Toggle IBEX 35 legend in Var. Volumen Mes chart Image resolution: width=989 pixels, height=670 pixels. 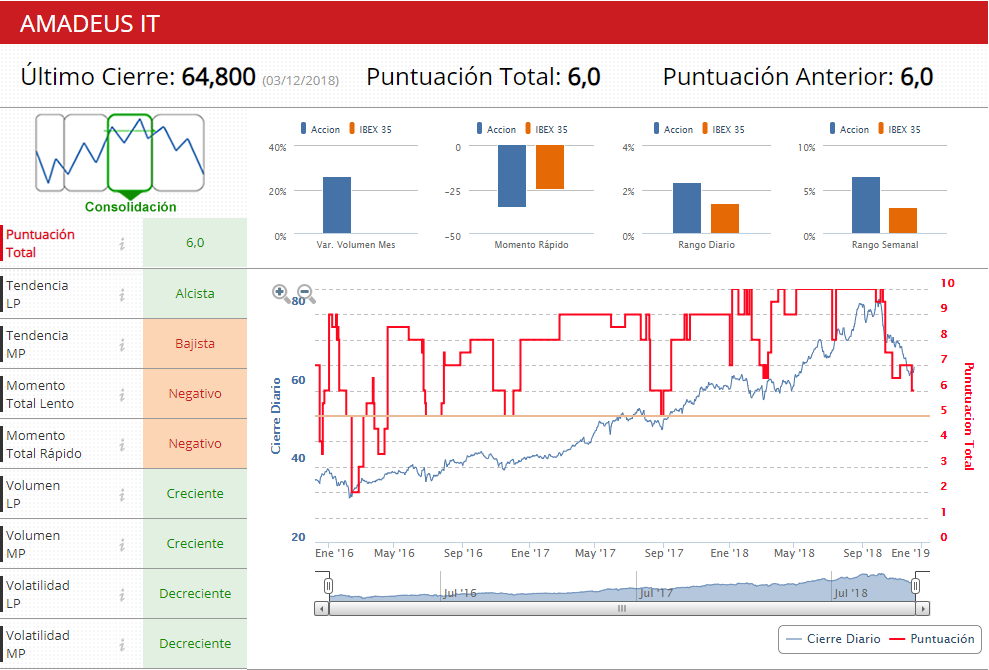(x=370, y=129)
